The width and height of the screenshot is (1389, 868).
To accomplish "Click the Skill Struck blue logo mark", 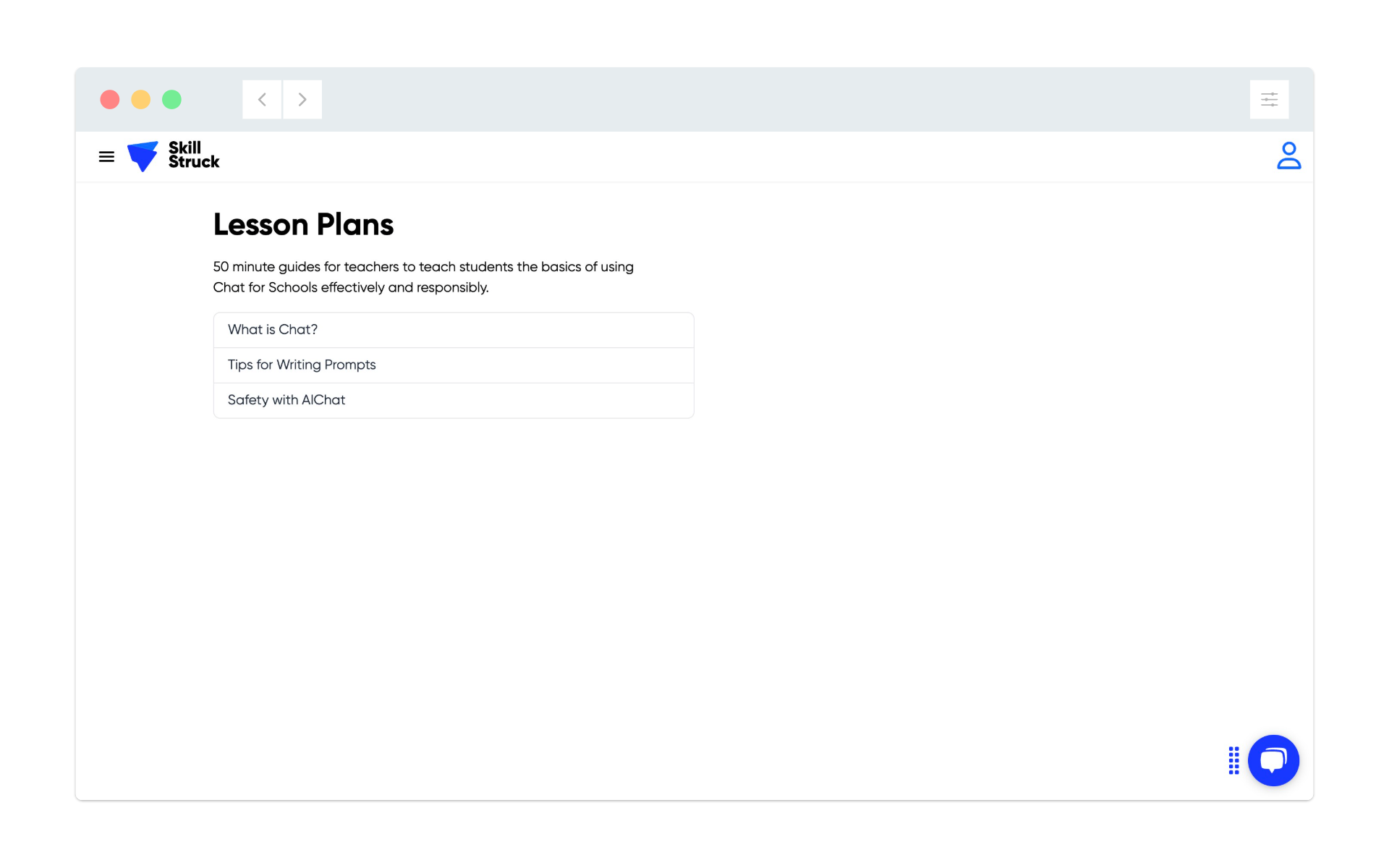I will (143, 156).
